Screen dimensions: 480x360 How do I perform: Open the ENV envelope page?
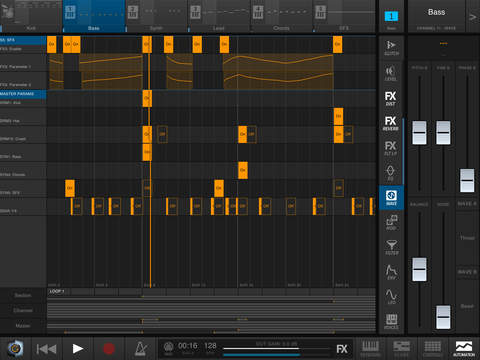click(x=391, y=272)
